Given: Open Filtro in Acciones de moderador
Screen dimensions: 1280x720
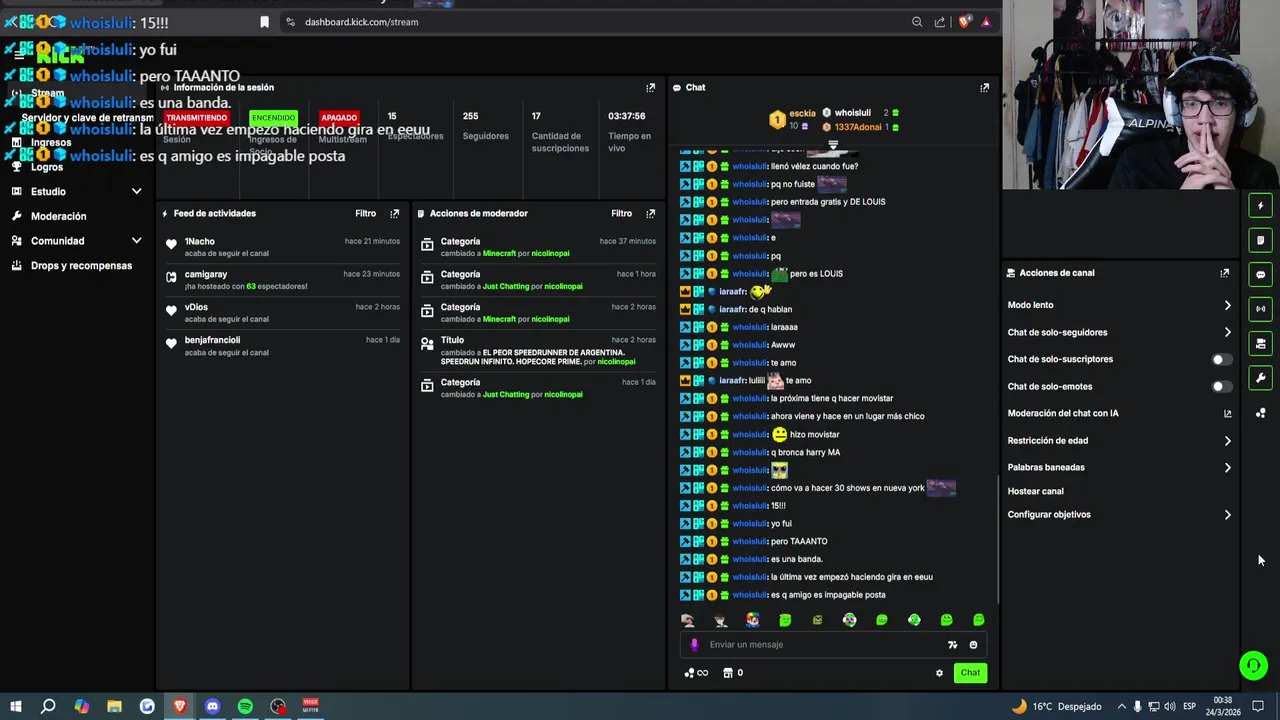Looking at the screenshot, I should click(x=621, y=214).
